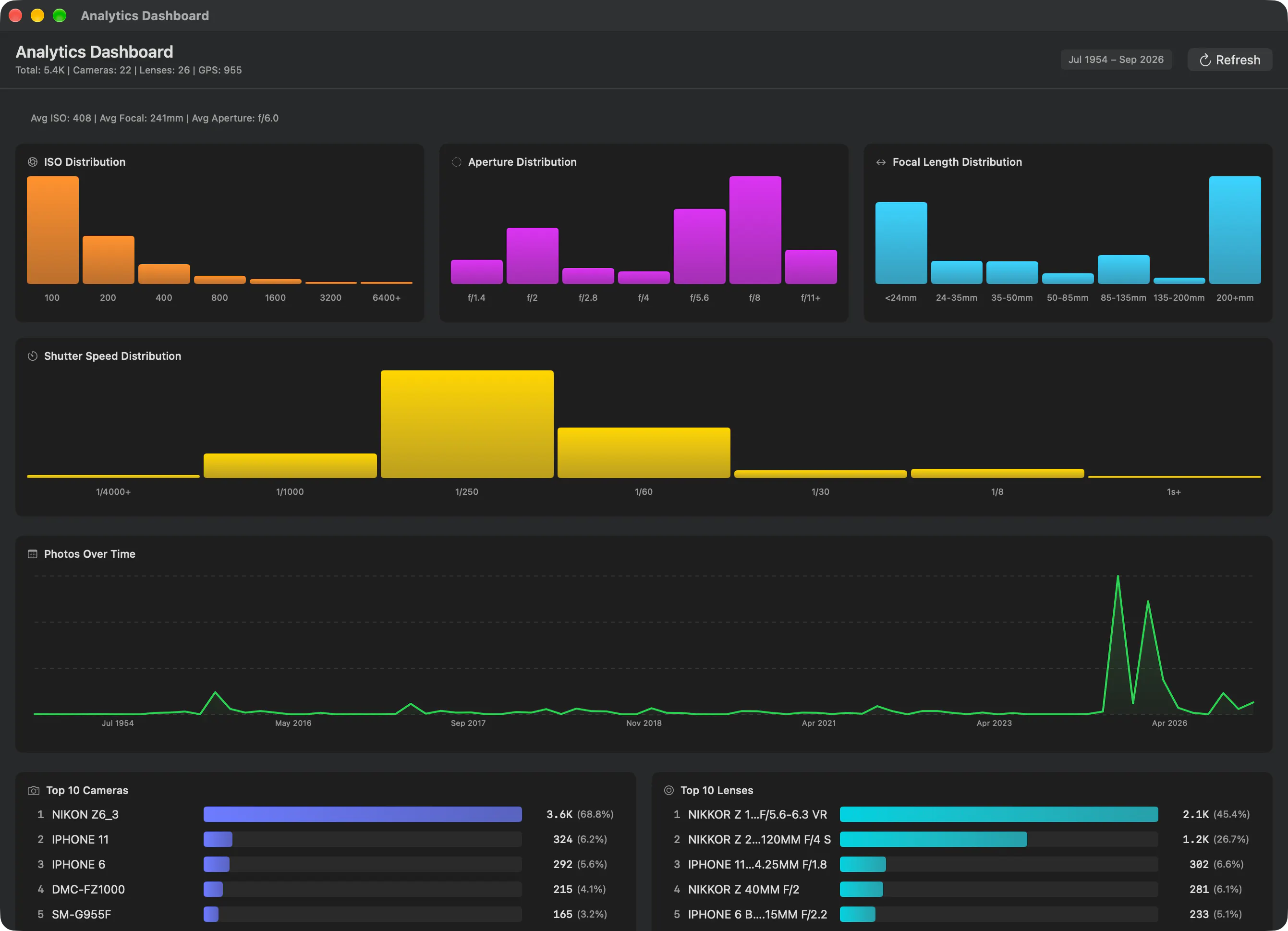This screenshot has height=931, width=1288.
Task: Click the Nov 2018 timeline label
Action: (x=644, y=723)
